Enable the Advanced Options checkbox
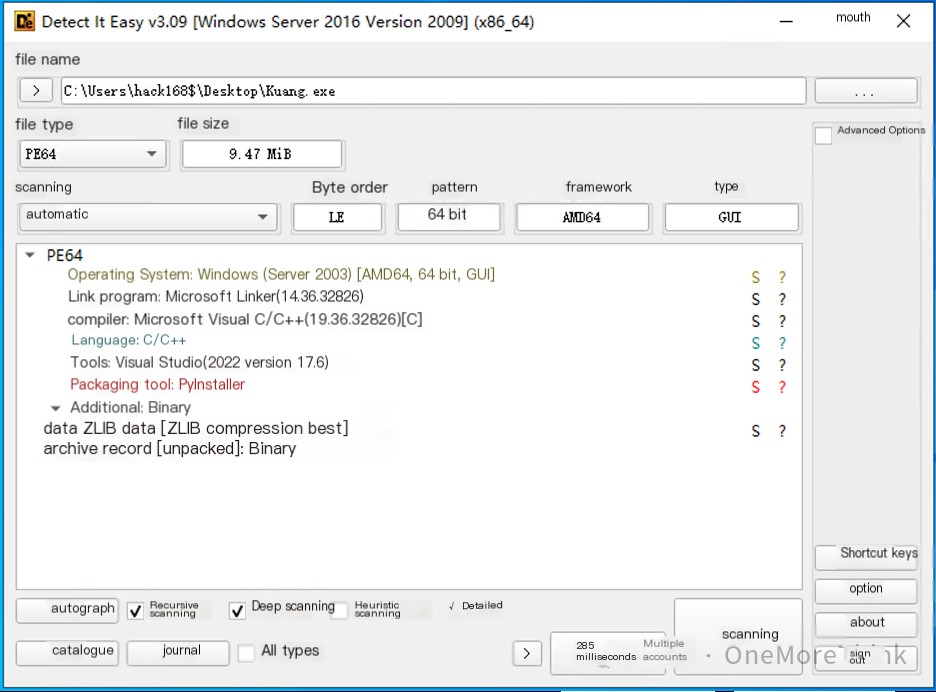This screenshot has width=936, height=692. [x=824, y=135]
